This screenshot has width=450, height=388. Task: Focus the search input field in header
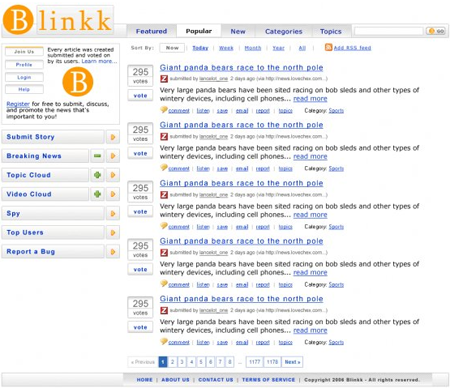click(x=389, y=31)
